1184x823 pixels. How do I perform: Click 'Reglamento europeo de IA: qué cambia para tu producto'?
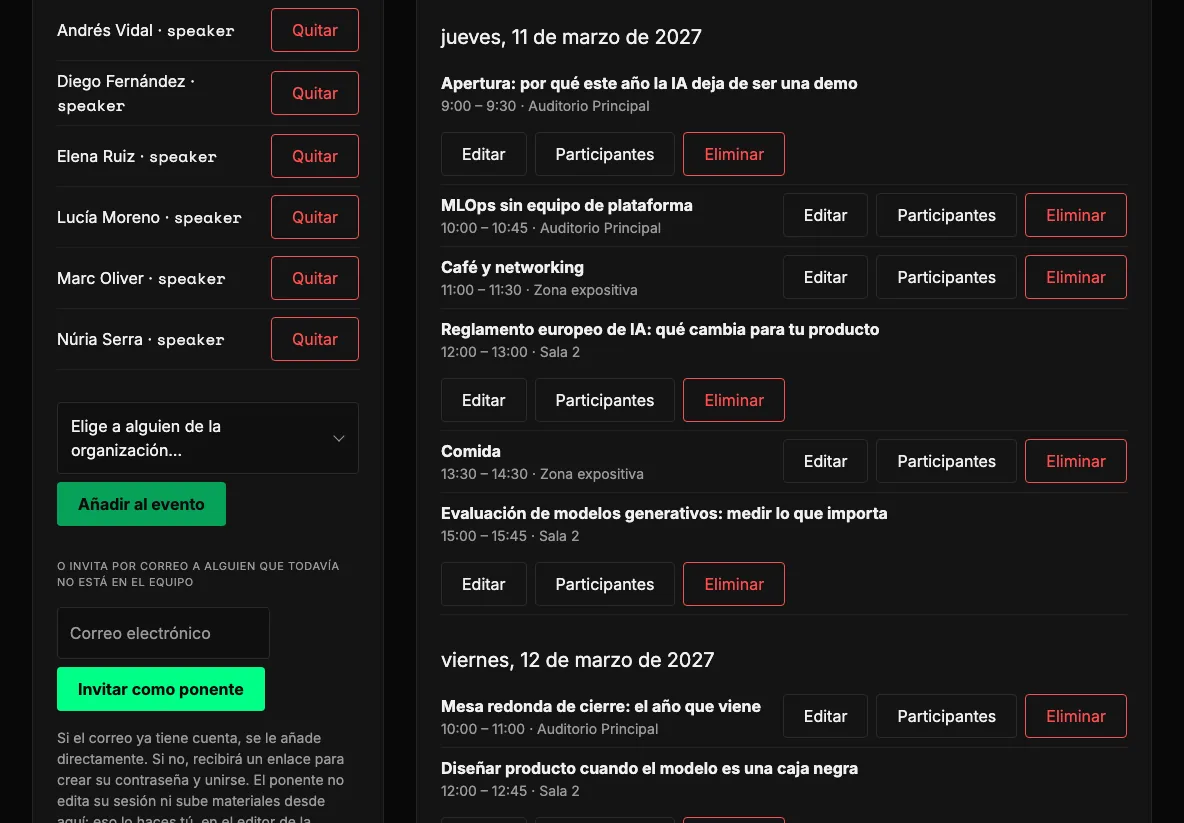pyautogui.click(x=660, y=329)
